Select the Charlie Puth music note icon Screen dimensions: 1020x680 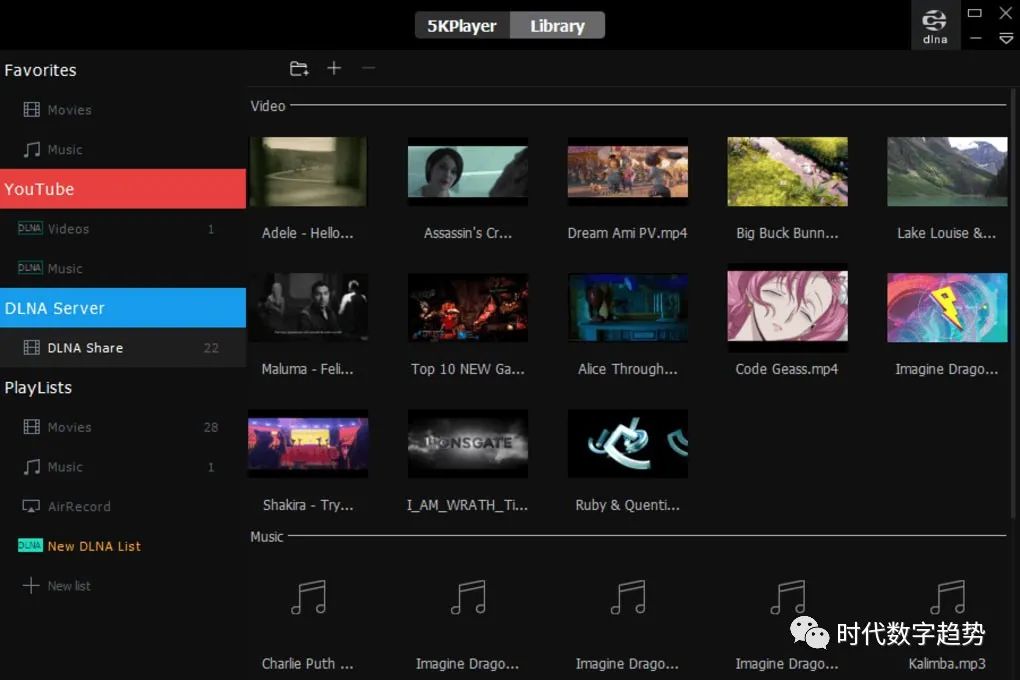tap(308, 597)
